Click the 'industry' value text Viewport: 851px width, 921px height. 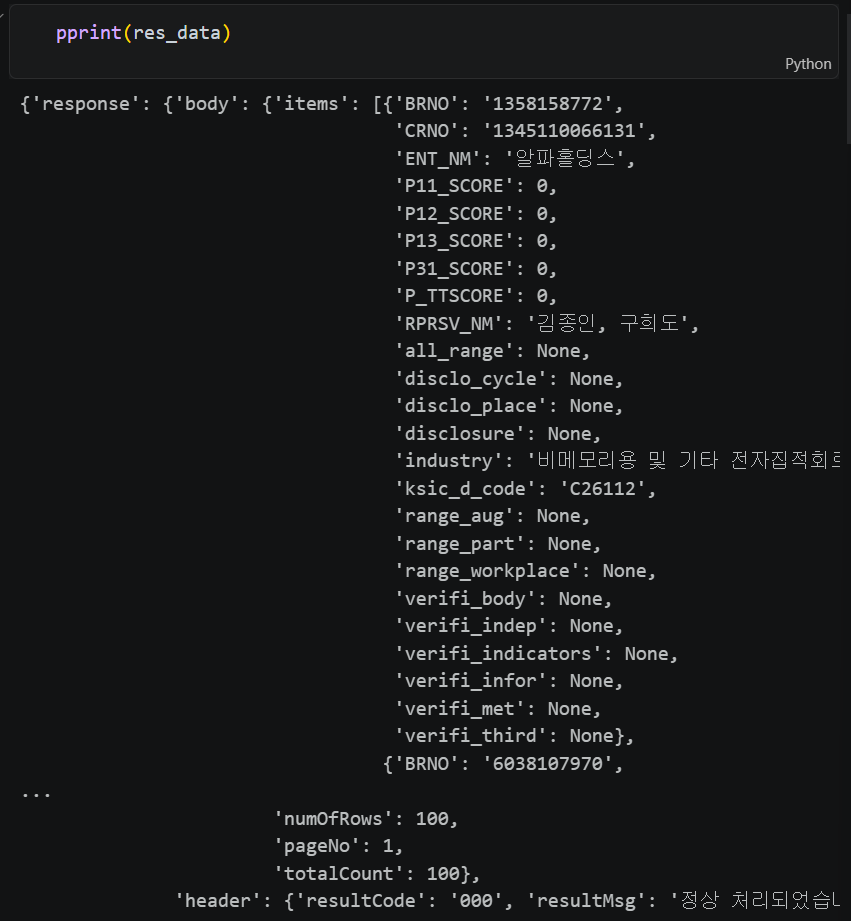[x=684, y=460]
